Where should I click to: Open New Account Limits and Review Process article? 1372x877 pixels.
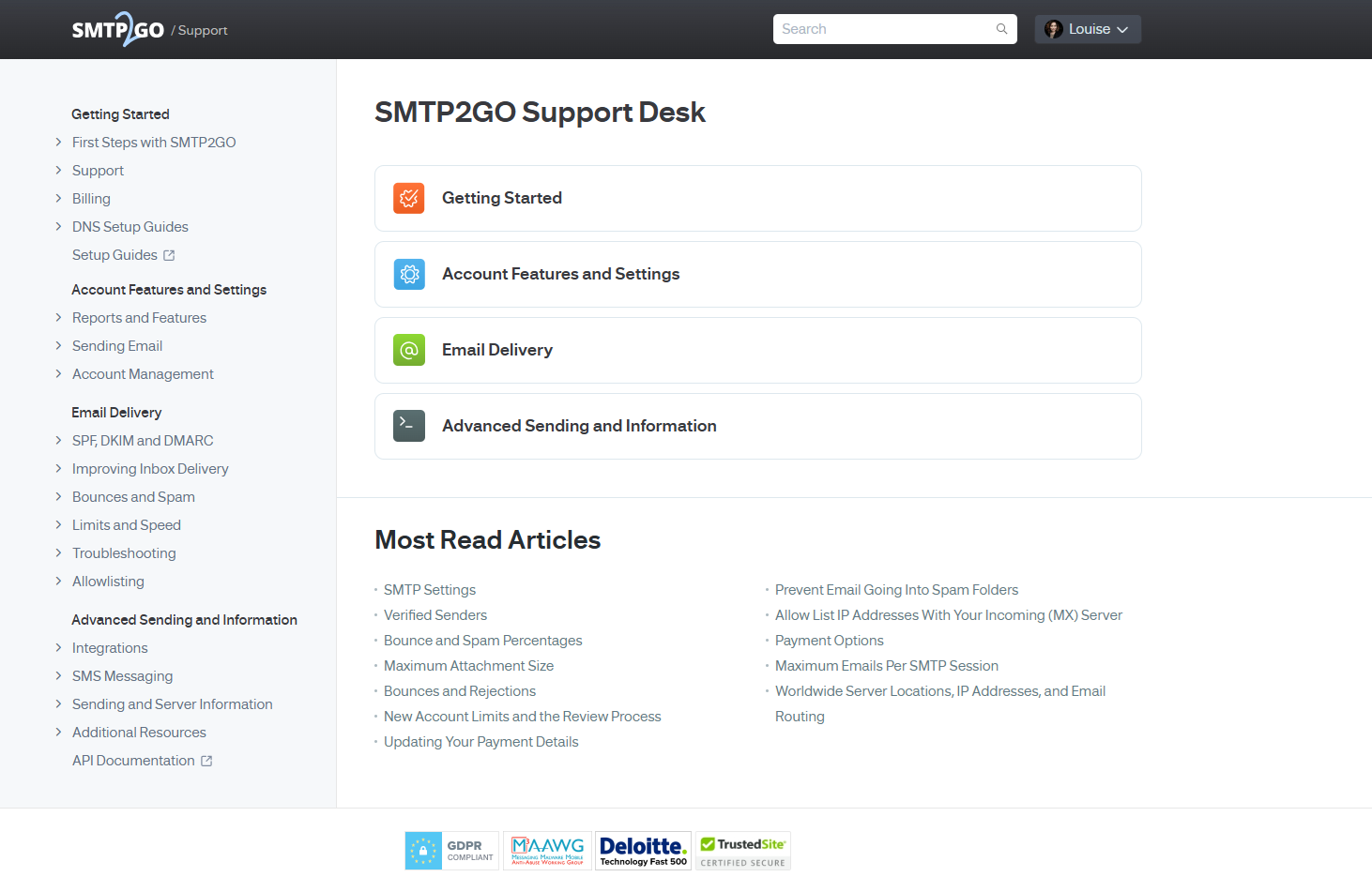[523, 717]
